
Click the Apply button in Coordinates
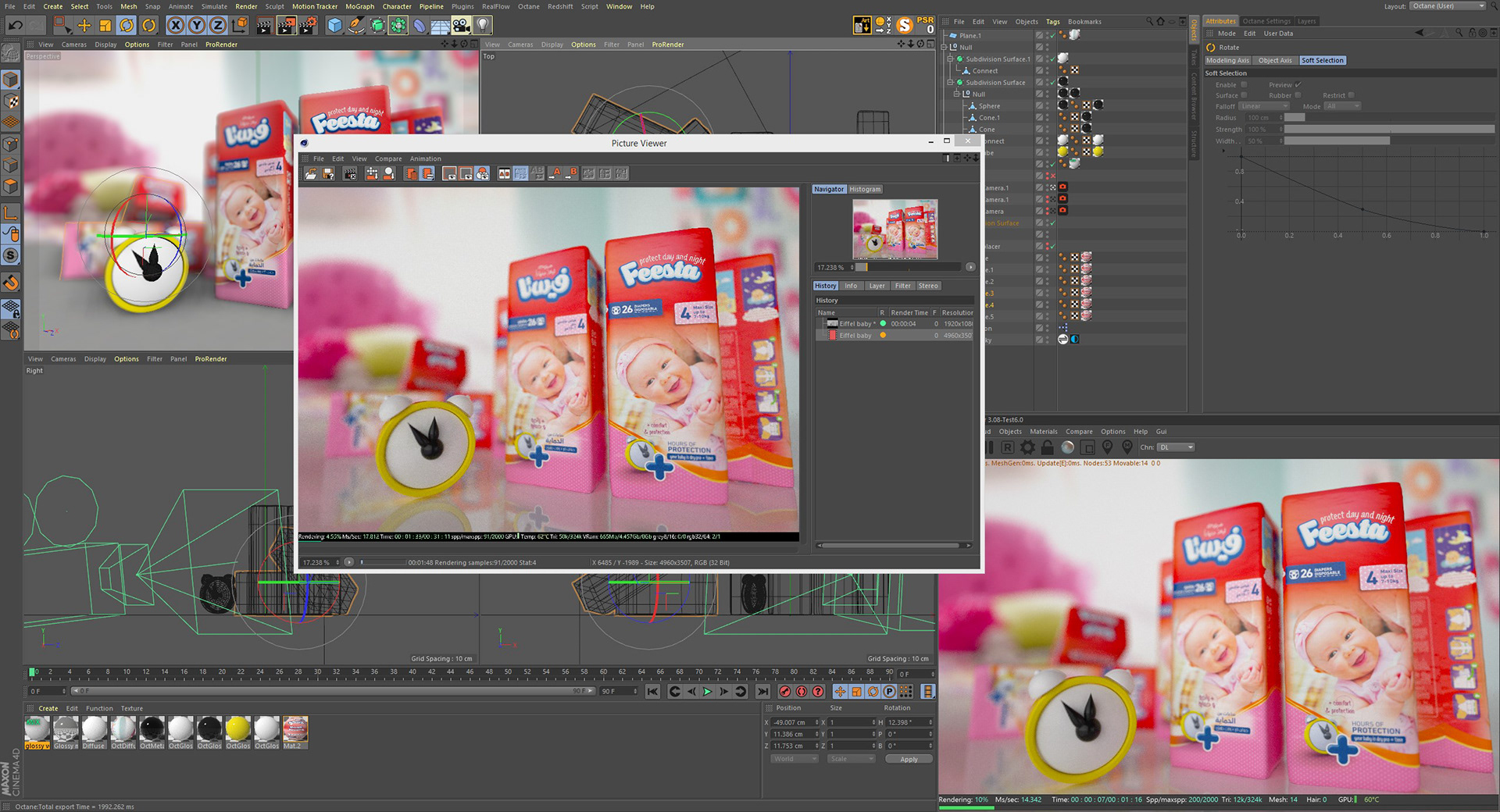click(x=909, y=759)
